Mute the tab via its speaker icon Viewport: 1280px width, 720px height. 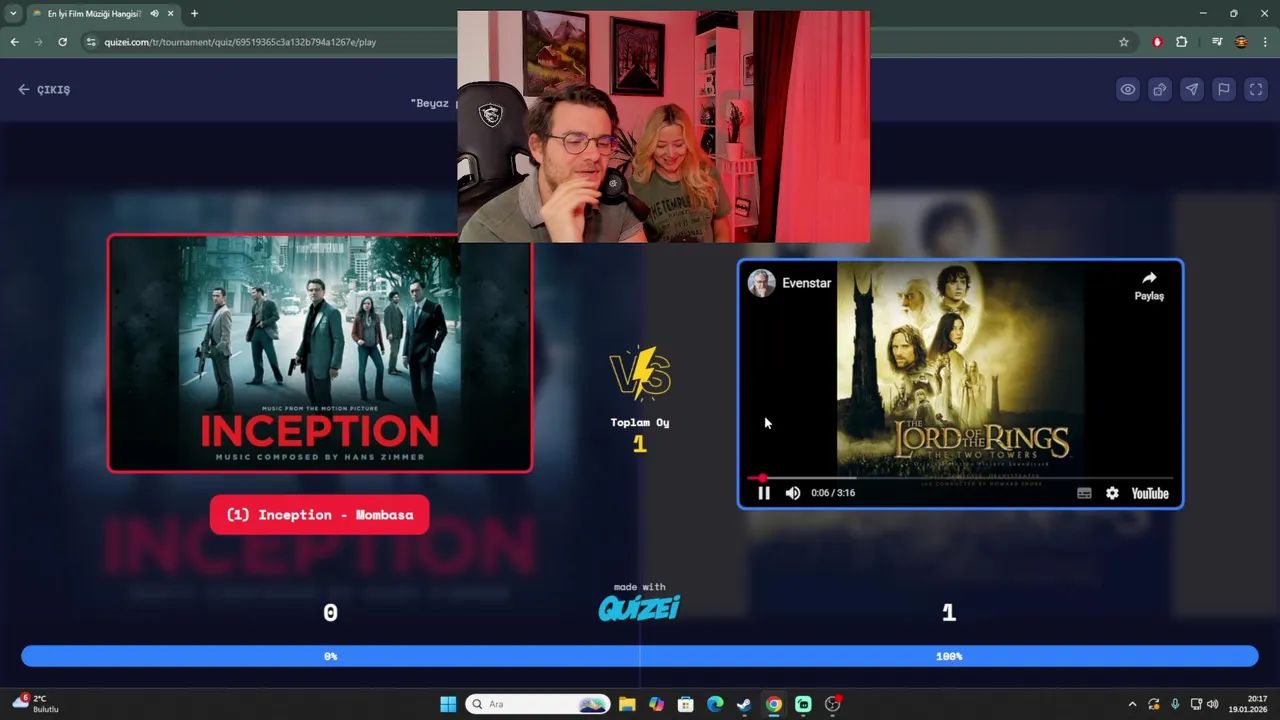pos(154,13)
